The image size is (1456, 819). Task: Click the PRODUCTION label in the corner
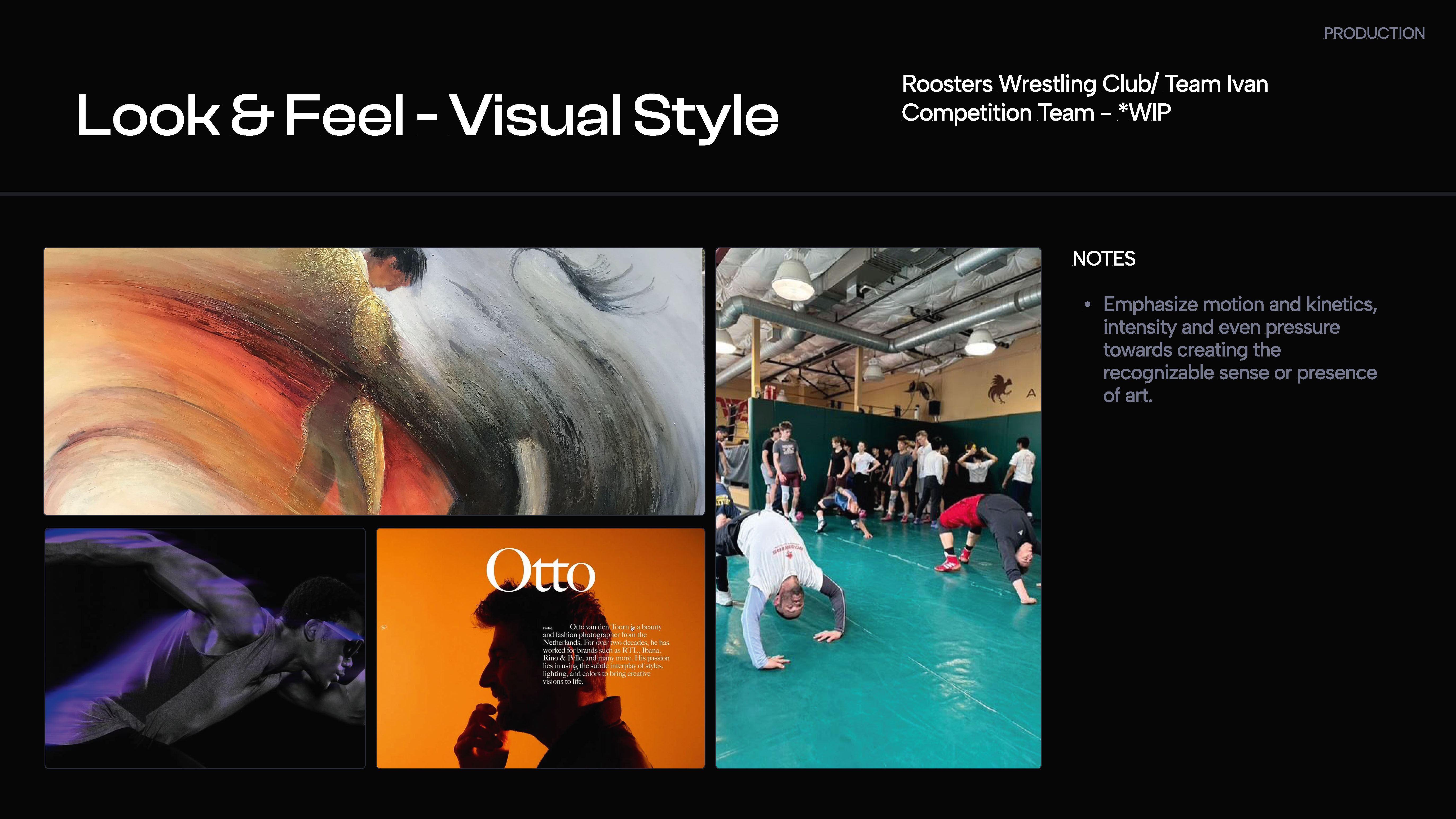[1374, 33]
